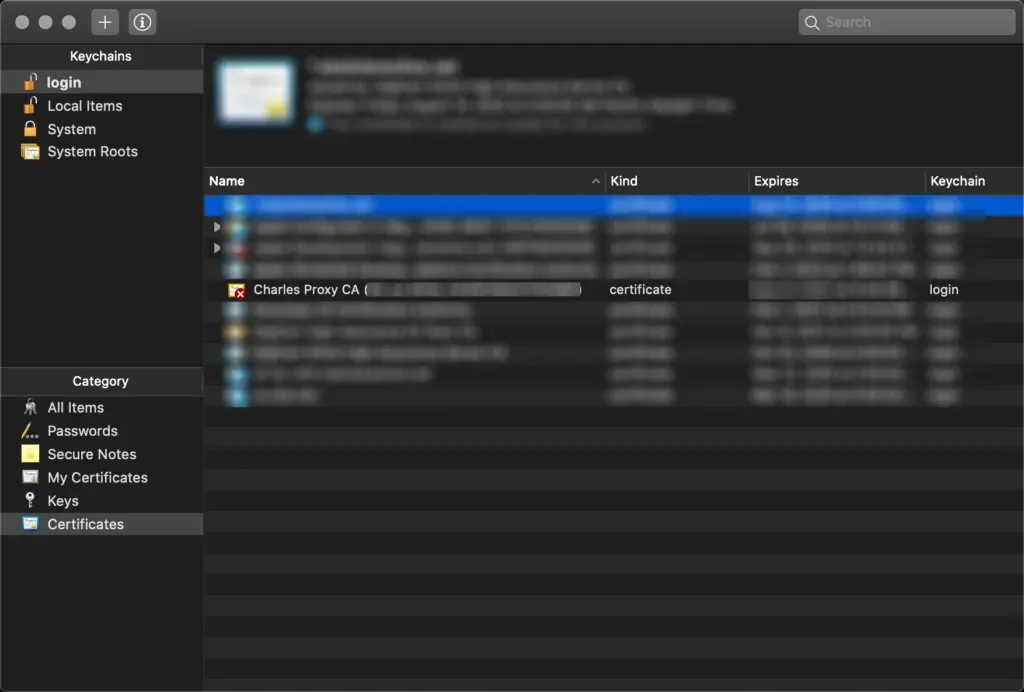
Task: Click the large certificate preview thumbnail
Action: (255, 92)
